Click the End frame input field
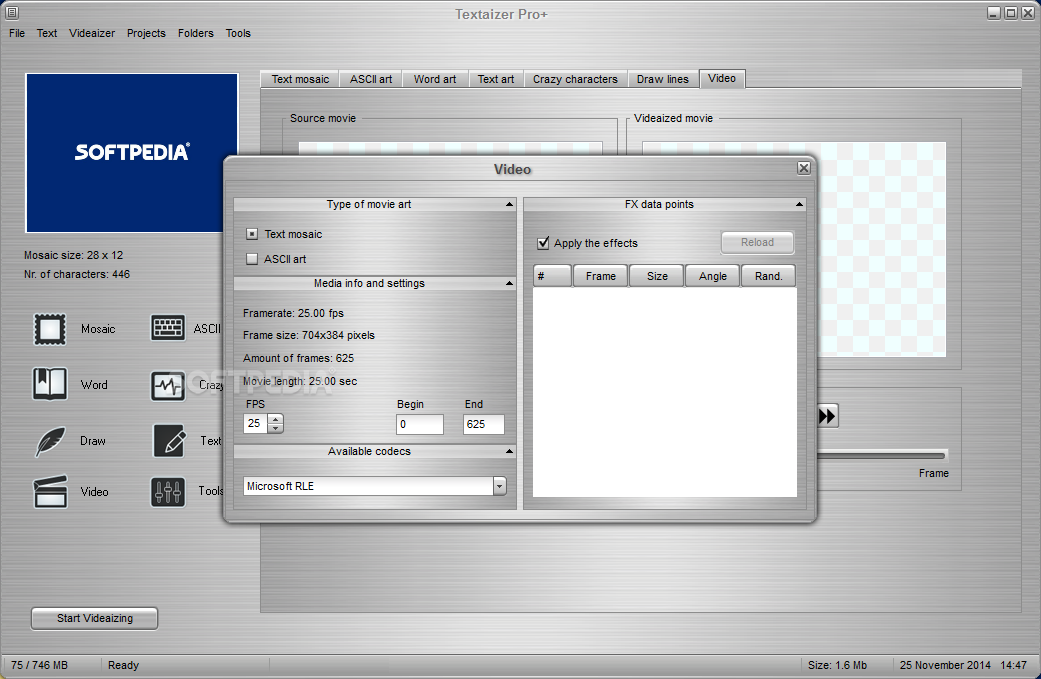The width and height of the screenshot is (1041, 679). (x=483, y=424)
